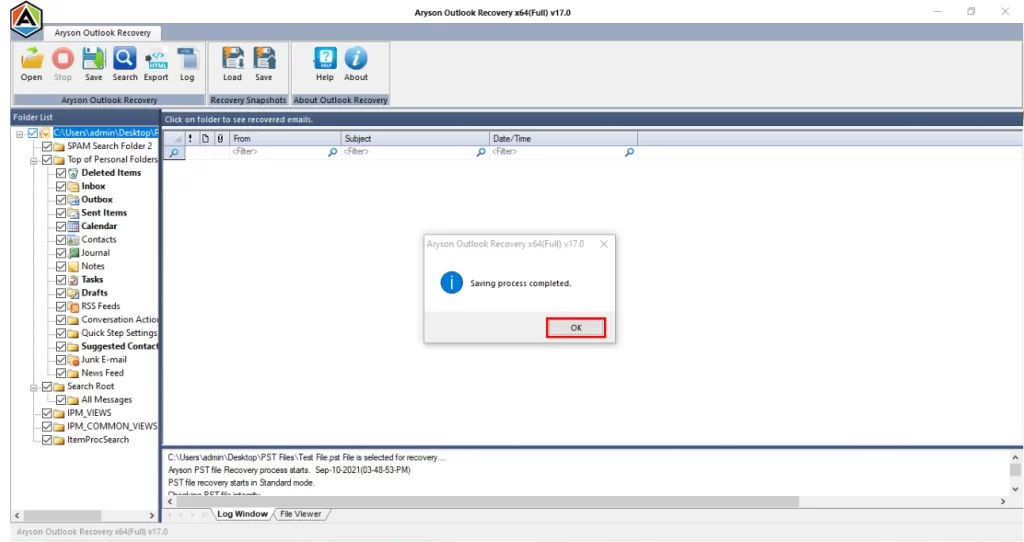
Task: Close the Saving process completed dialog
Action: [604, 244]
